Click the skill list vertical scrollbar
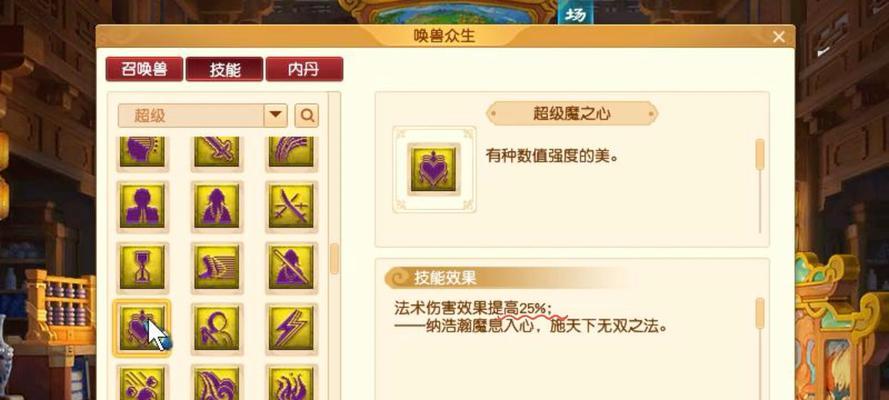This screenshot has height=400, width=889. pyautogui.click(x=335, y=258)
